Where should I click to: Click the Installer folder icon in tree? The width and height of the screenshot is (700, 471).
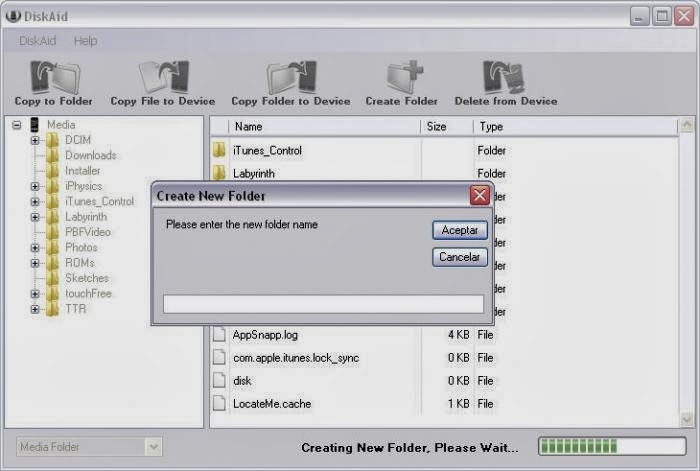(53, 171)
